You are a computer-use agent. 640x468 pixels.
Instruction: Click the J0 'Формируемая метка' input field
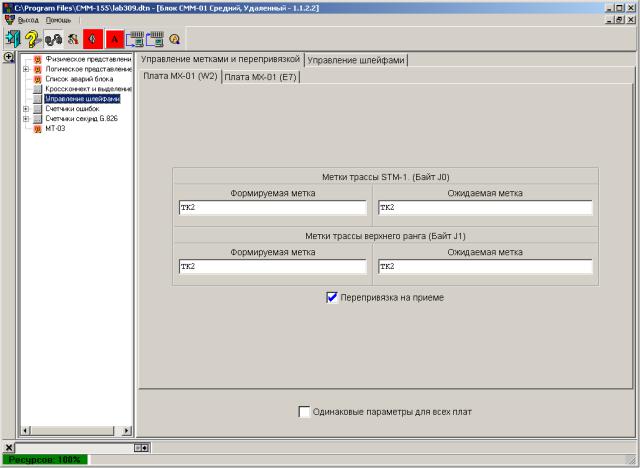click(x=273, y=208)
